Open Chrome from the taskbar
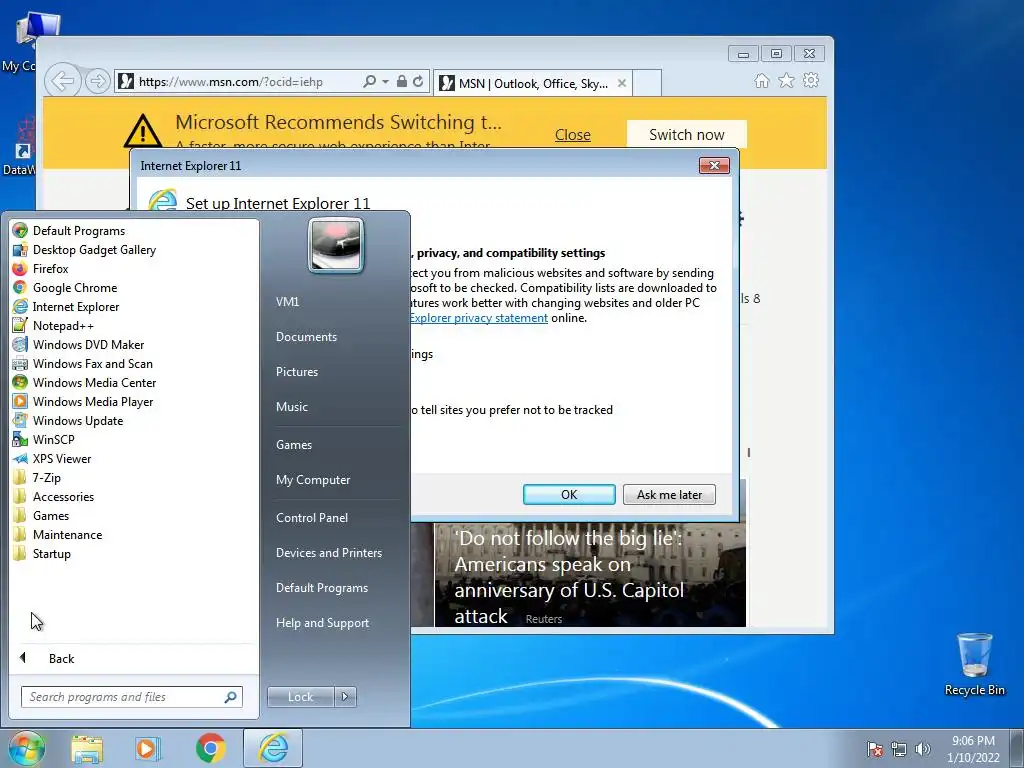 coord(210,748)
